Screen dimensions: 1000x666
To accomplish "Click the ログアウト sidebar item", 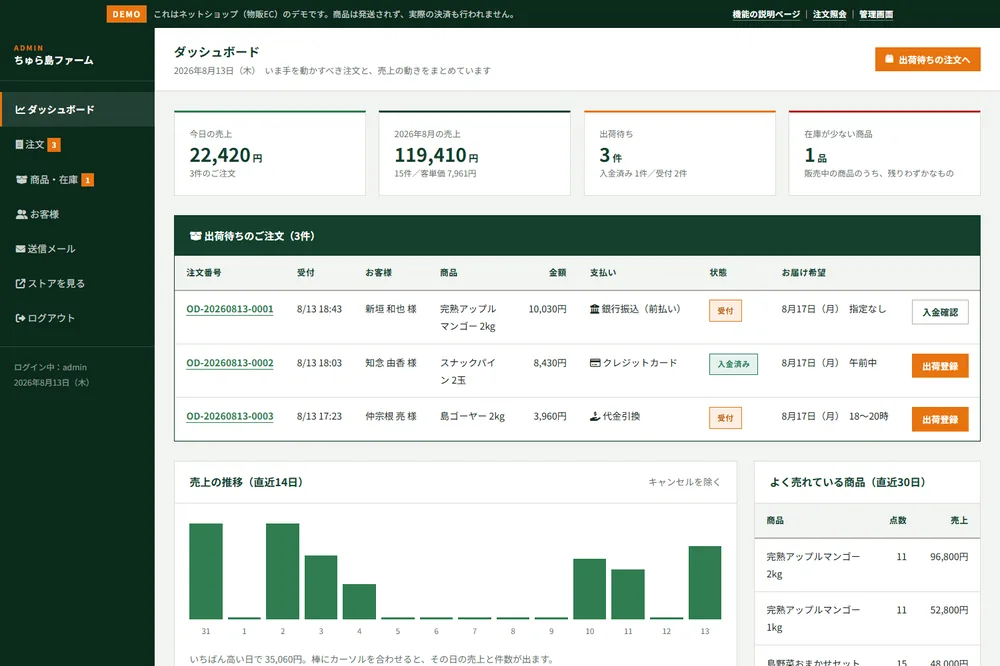I will click(x=77, y=318).
